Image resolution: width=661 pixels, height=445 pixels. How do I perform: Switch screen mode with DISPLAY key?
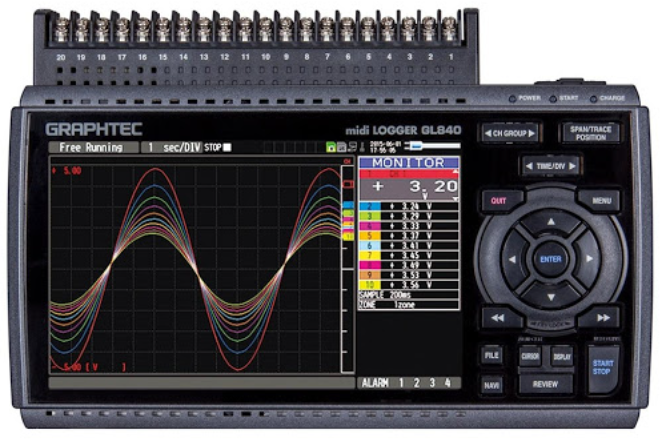pyautogui.click(x=562, y=357)
